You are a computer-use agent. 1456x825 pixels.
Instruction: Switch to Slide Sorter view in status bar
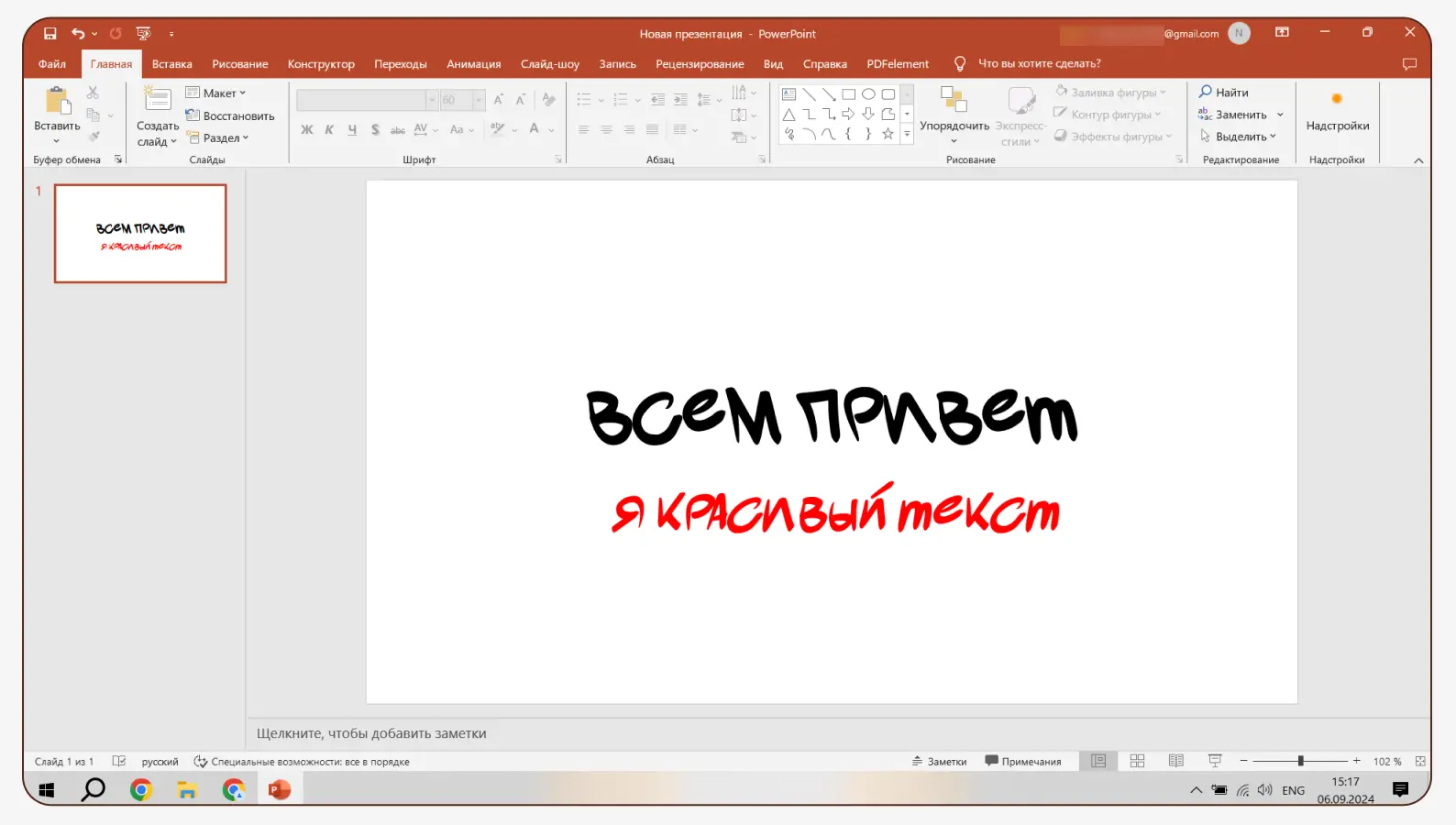[1137, 761]
